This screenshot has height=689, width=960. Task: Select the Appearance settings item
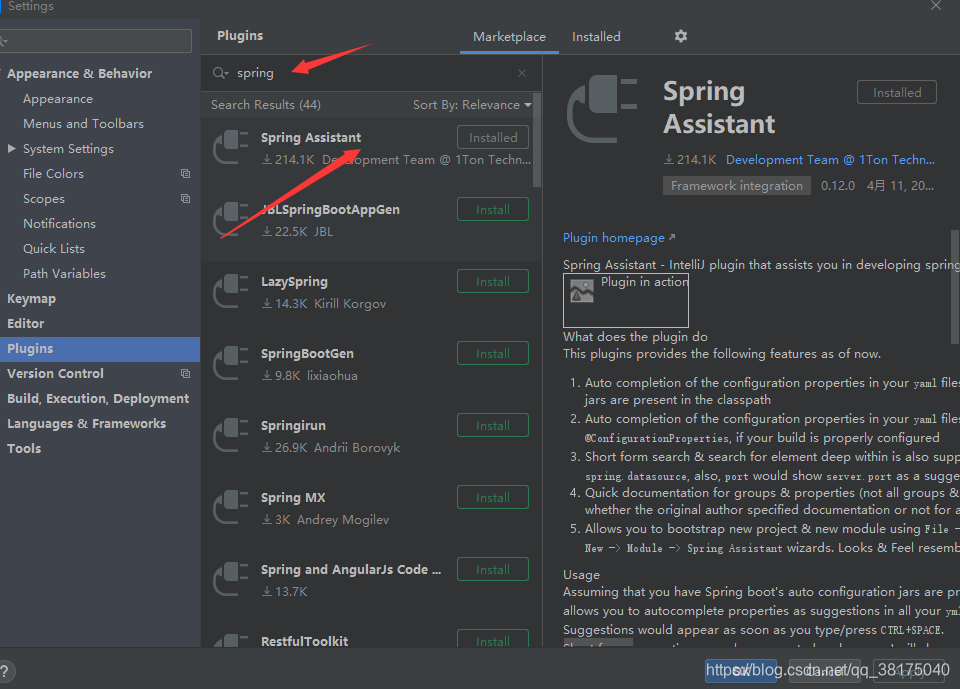point(58,99)
